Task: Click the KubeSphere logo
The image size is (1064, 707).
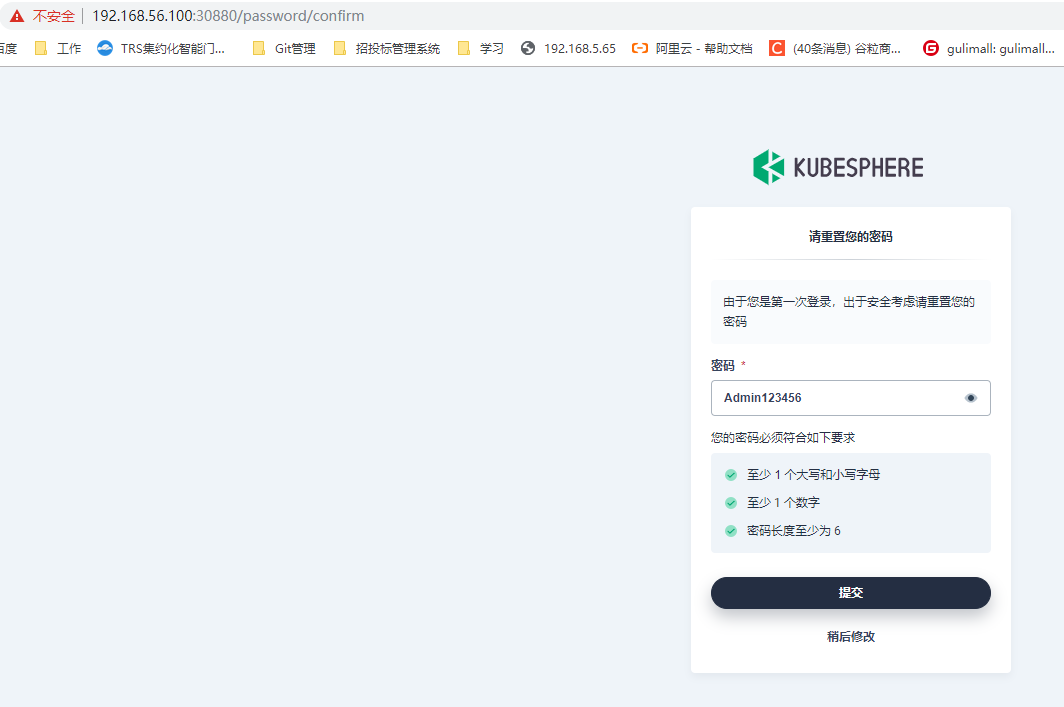Action: pyautogui.click(x=838, y=167)
